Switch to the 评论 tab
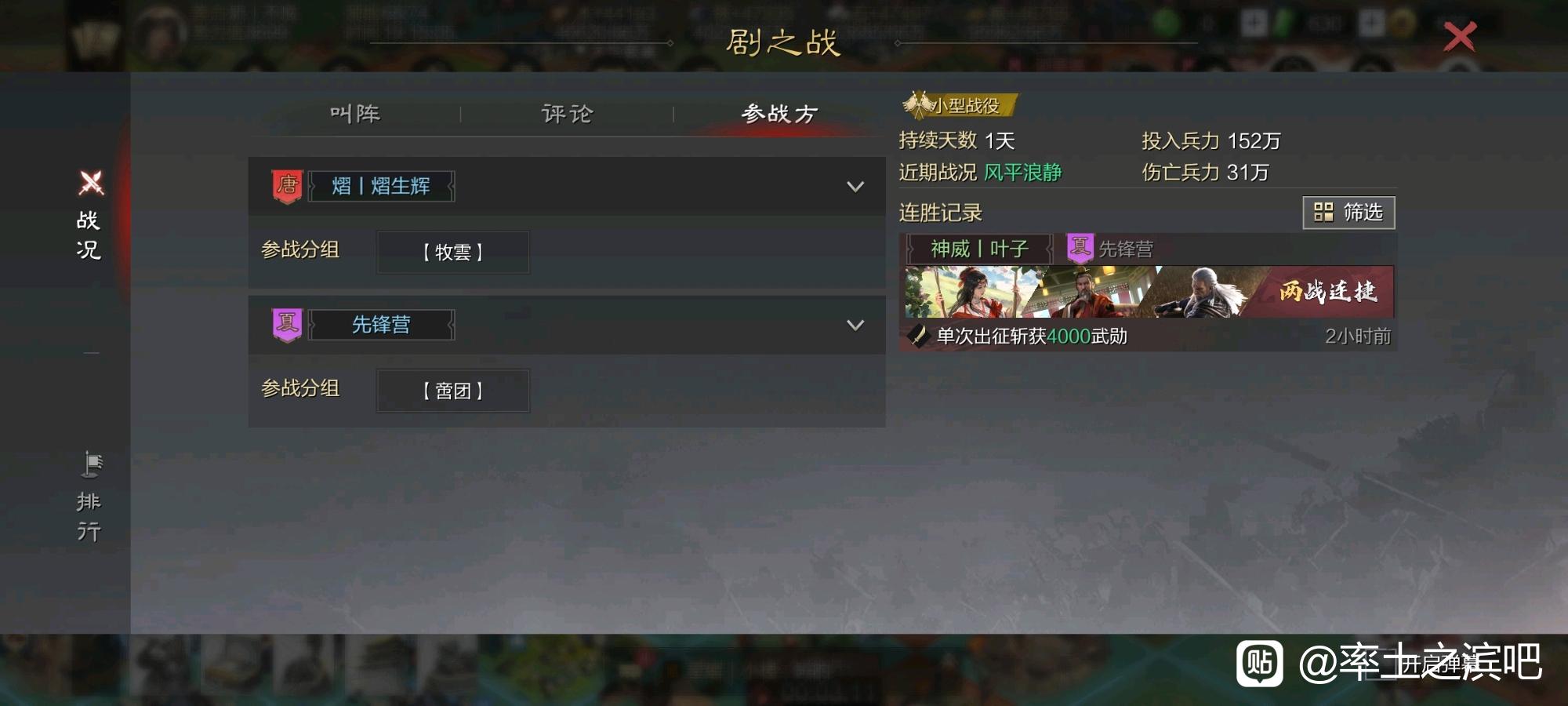 click(x=567, y=114)
